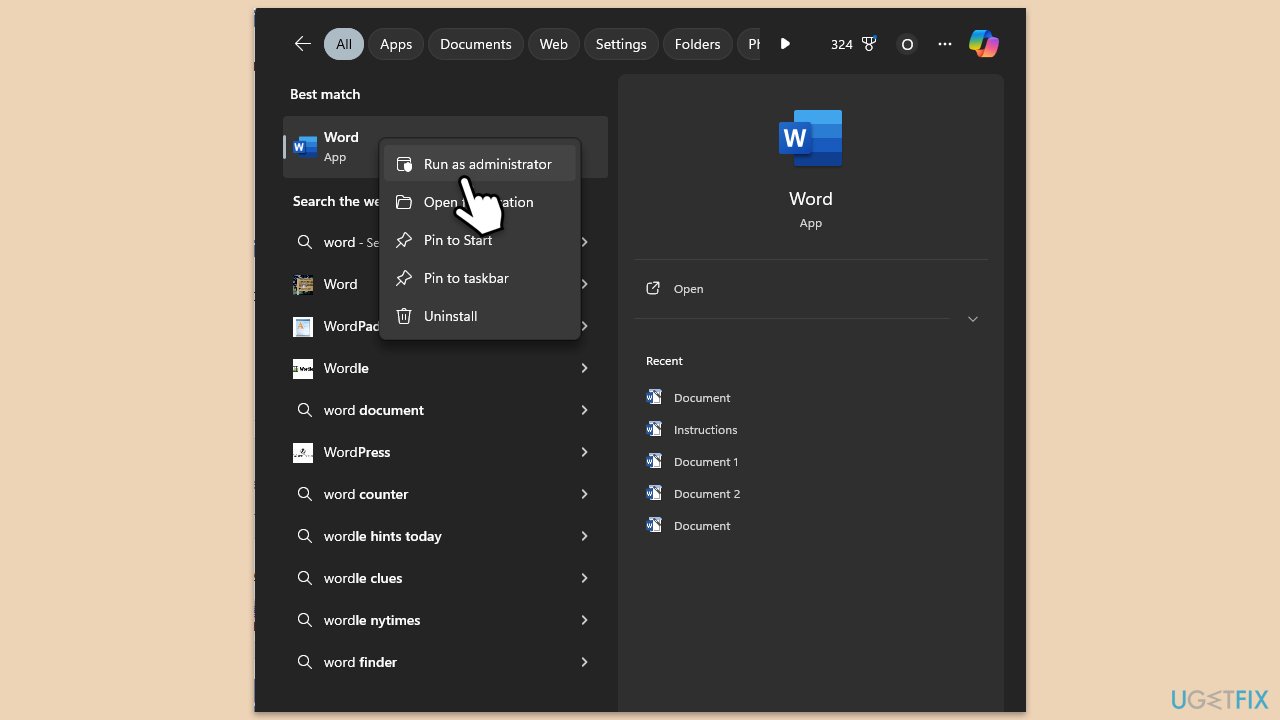Click the circular O profile icon
This screenshot has height=720, width=1280.
click(907, 44)
